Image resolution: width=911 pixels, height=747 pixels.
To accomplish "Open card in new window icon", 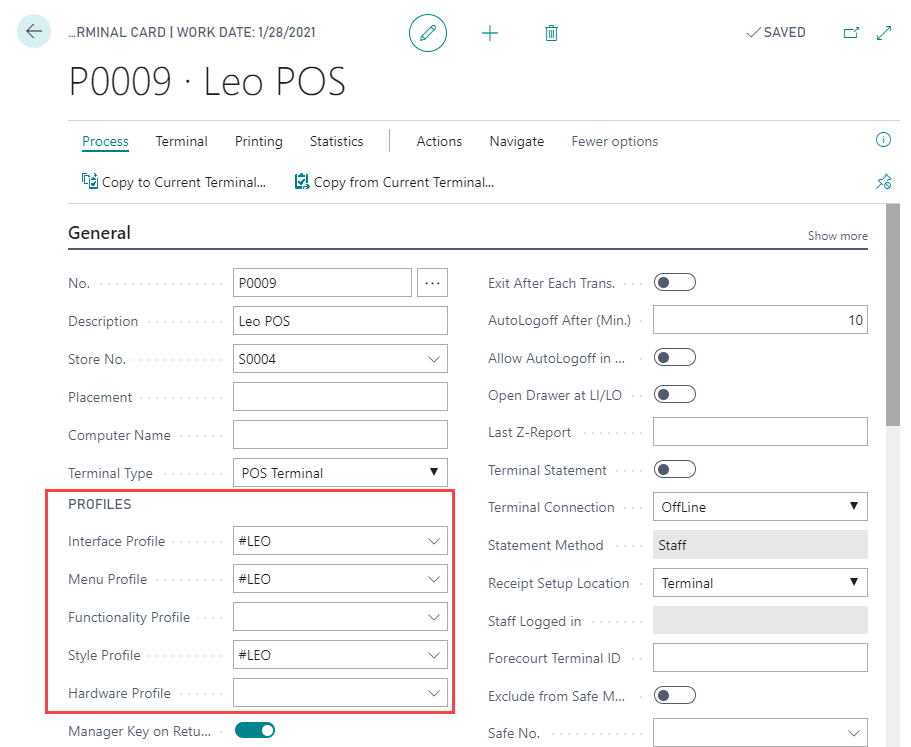I will pyautogui.click(x=851, y=33).
